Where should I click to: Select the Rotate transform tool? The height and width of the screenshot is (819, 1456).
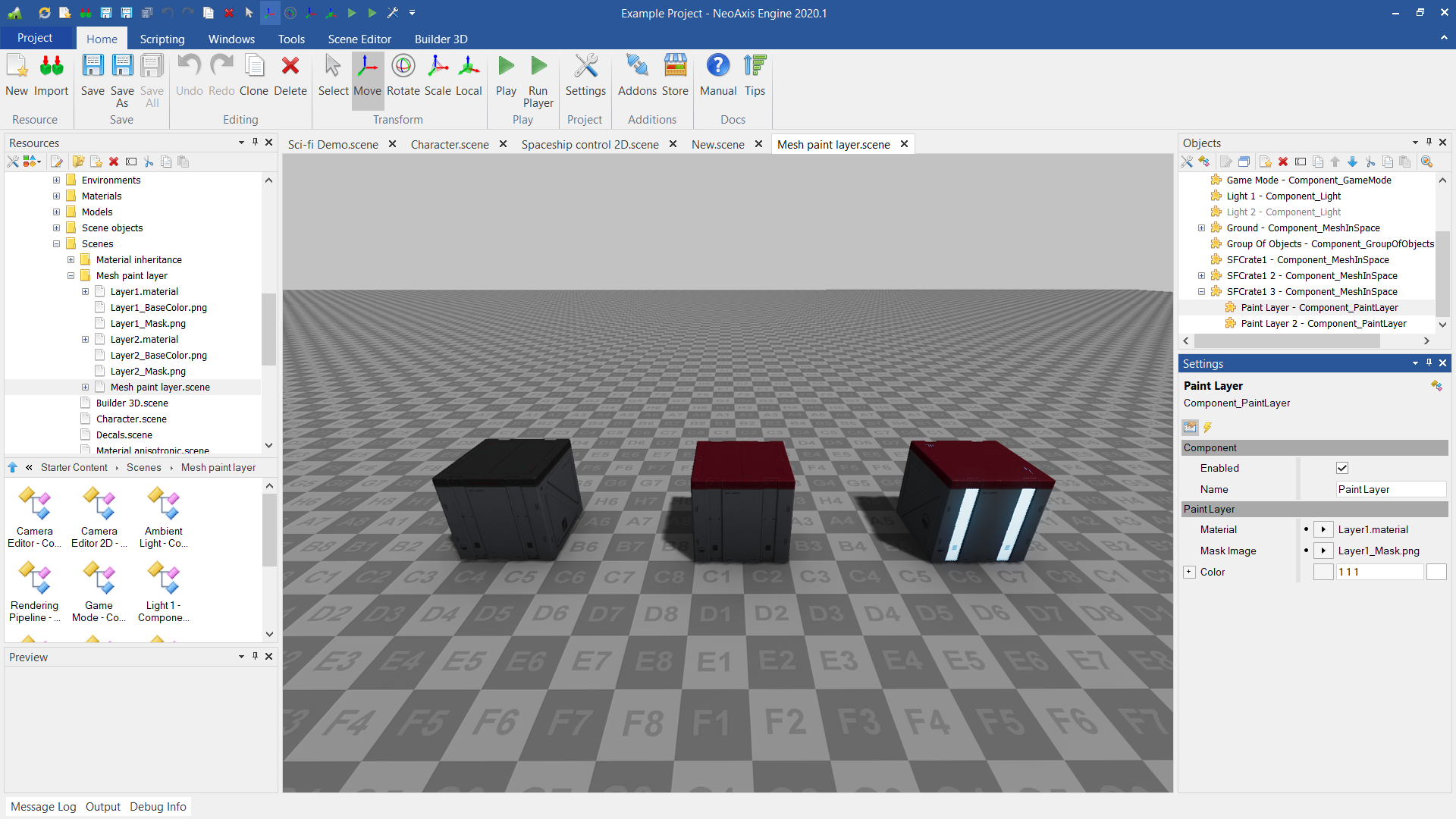pyautogui.click(x=403, y=76)
